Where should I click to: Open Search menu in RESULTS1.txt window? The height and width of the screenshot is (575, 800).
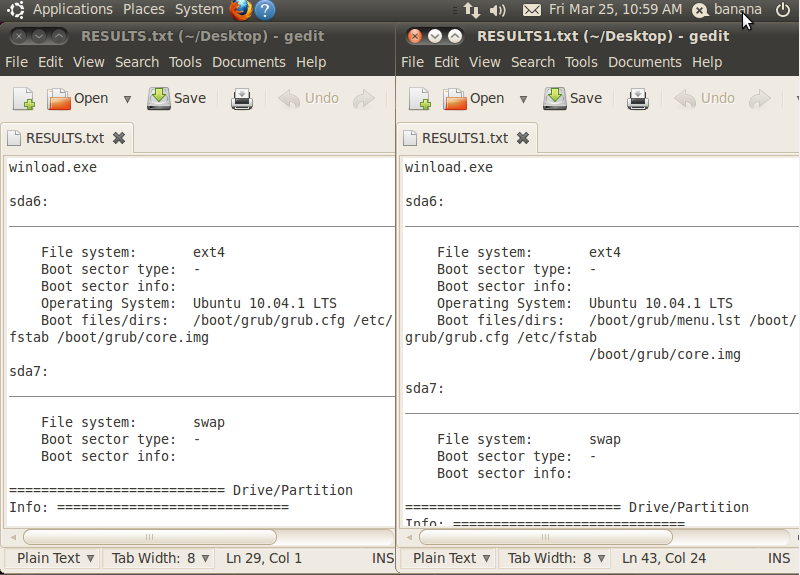coord(533,62)
